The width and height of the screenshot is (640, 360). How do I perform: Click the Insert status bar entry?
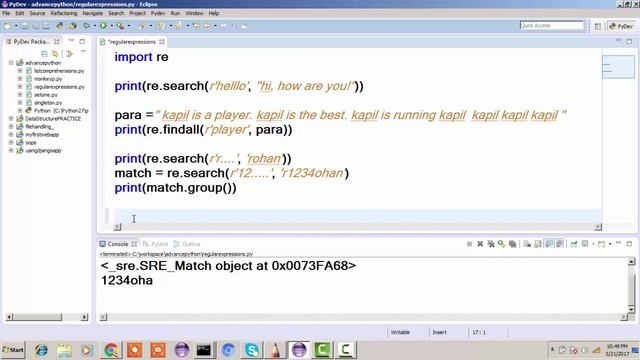pyautogui.click(x=440, y=332)
